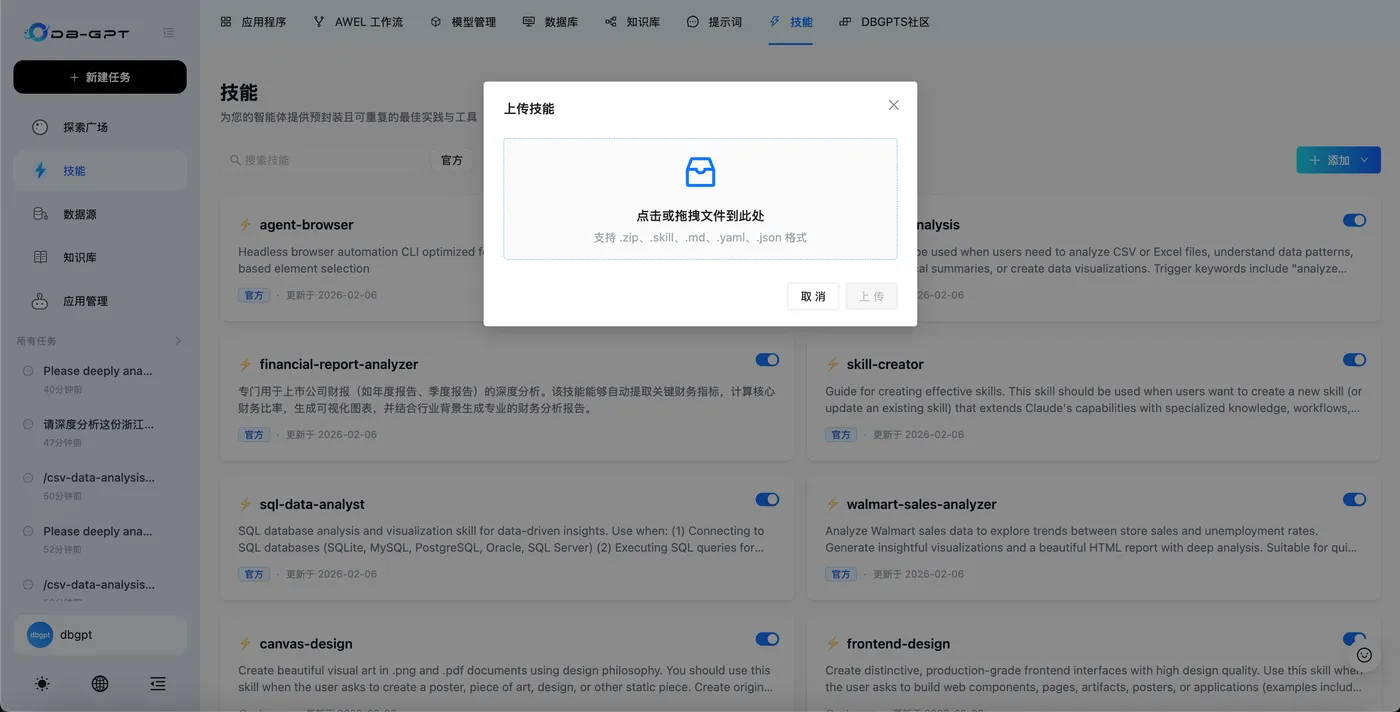Viewport: 1400px width, 712px height.
Task: Click the 应用管理 robot icon in sidebar
Action: click(x=40, y=301)
